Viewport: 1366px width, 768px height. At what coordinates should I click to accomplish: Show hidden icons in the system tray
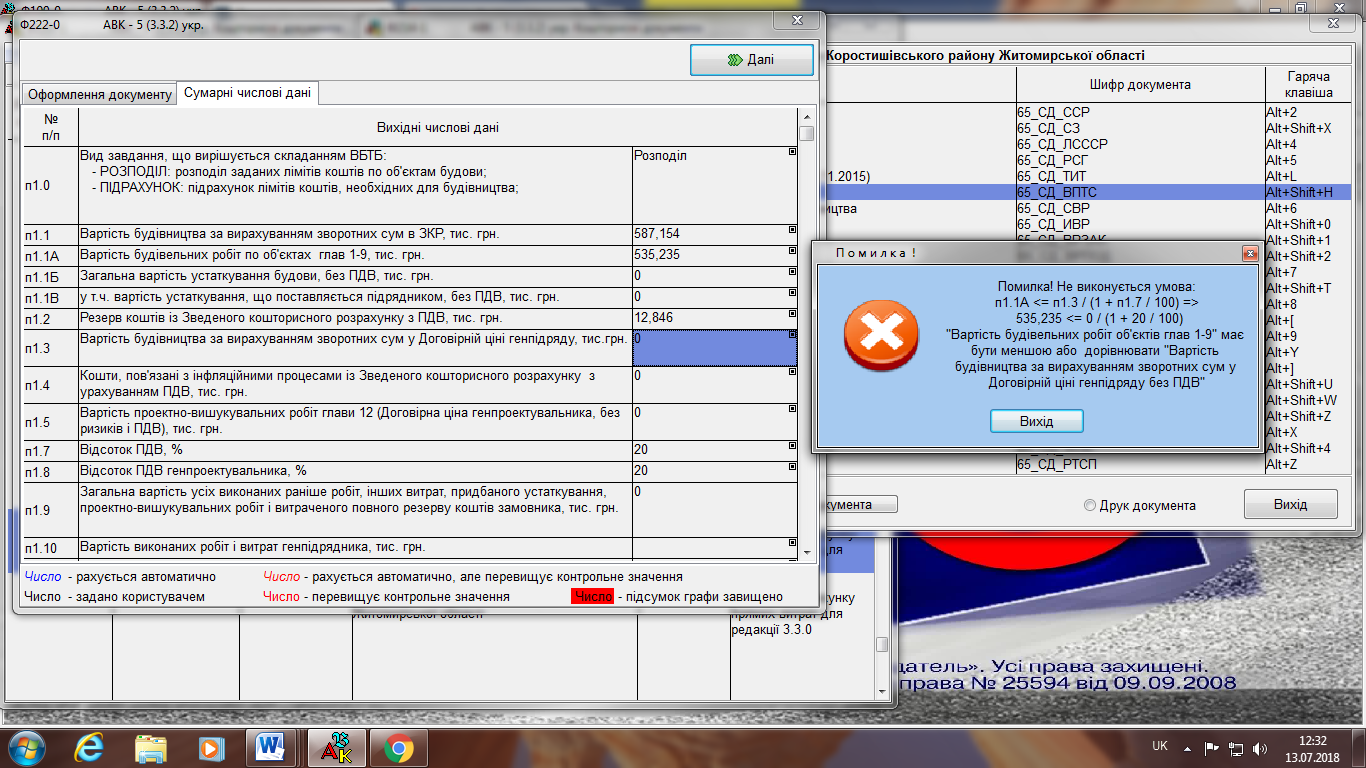(x=1186, y=747)
